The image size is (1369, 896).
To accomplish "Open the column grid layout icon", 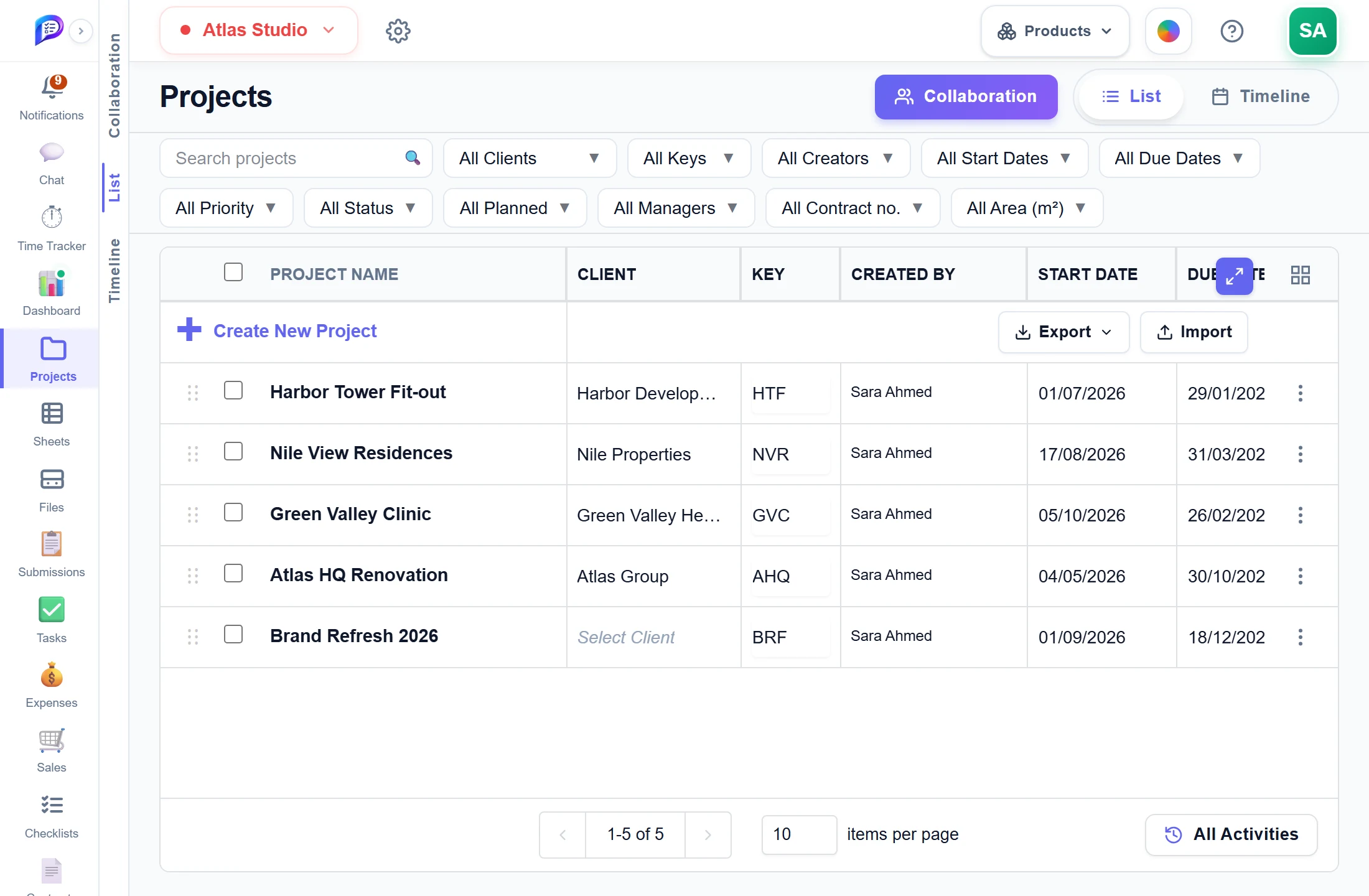I will pos(1300,275).
